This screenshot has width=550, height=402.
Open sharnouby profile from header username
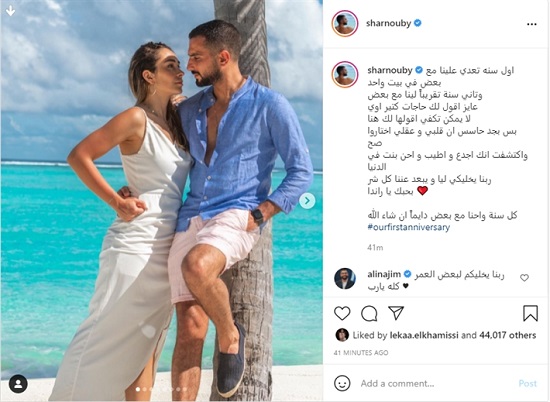(x=388, y=23)
